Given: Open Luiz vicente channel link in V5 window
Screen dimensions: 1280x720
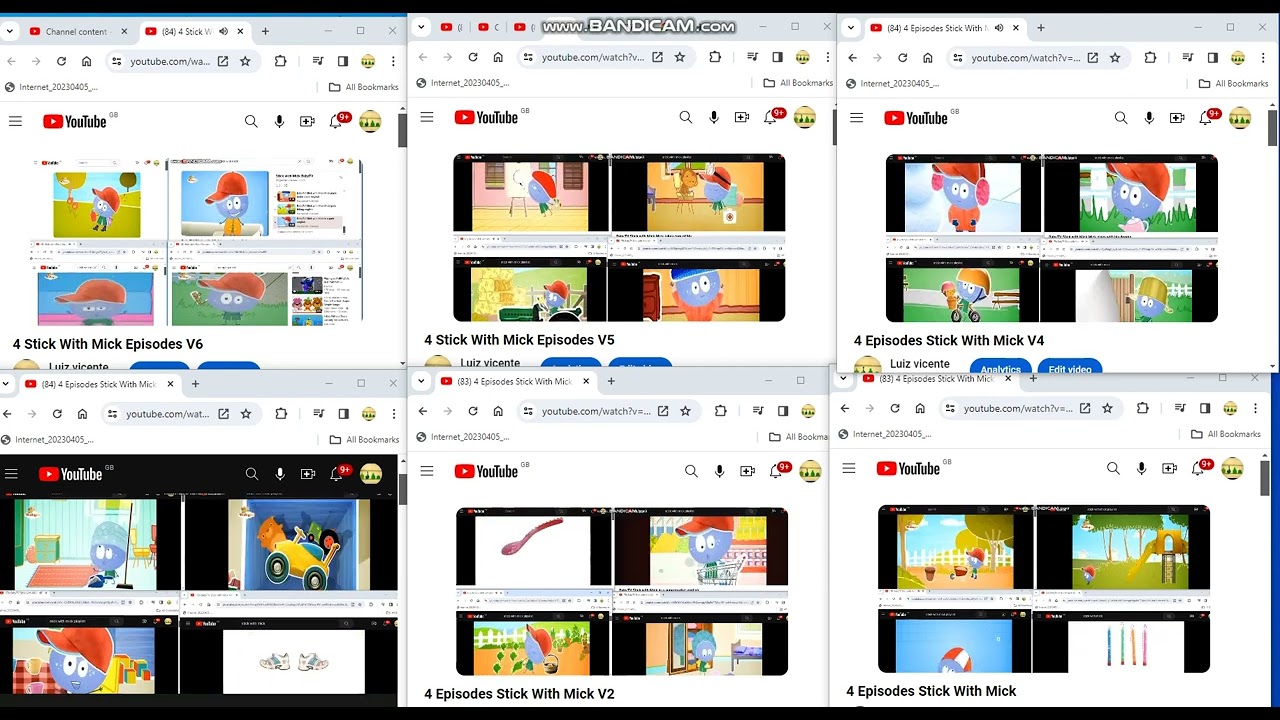Looking at the screenshot, I should coord(490,363).
